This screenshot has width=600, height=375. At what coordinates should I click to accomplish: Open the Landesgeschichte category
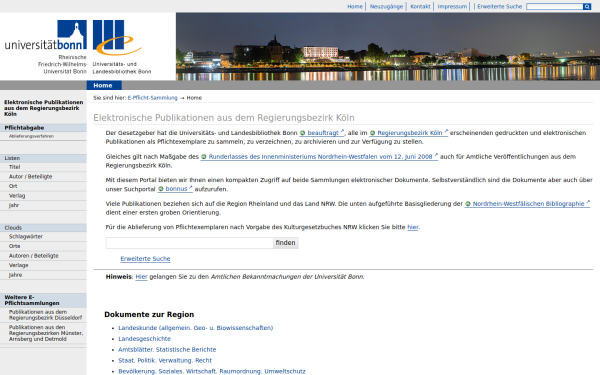[x=144, y=339]
